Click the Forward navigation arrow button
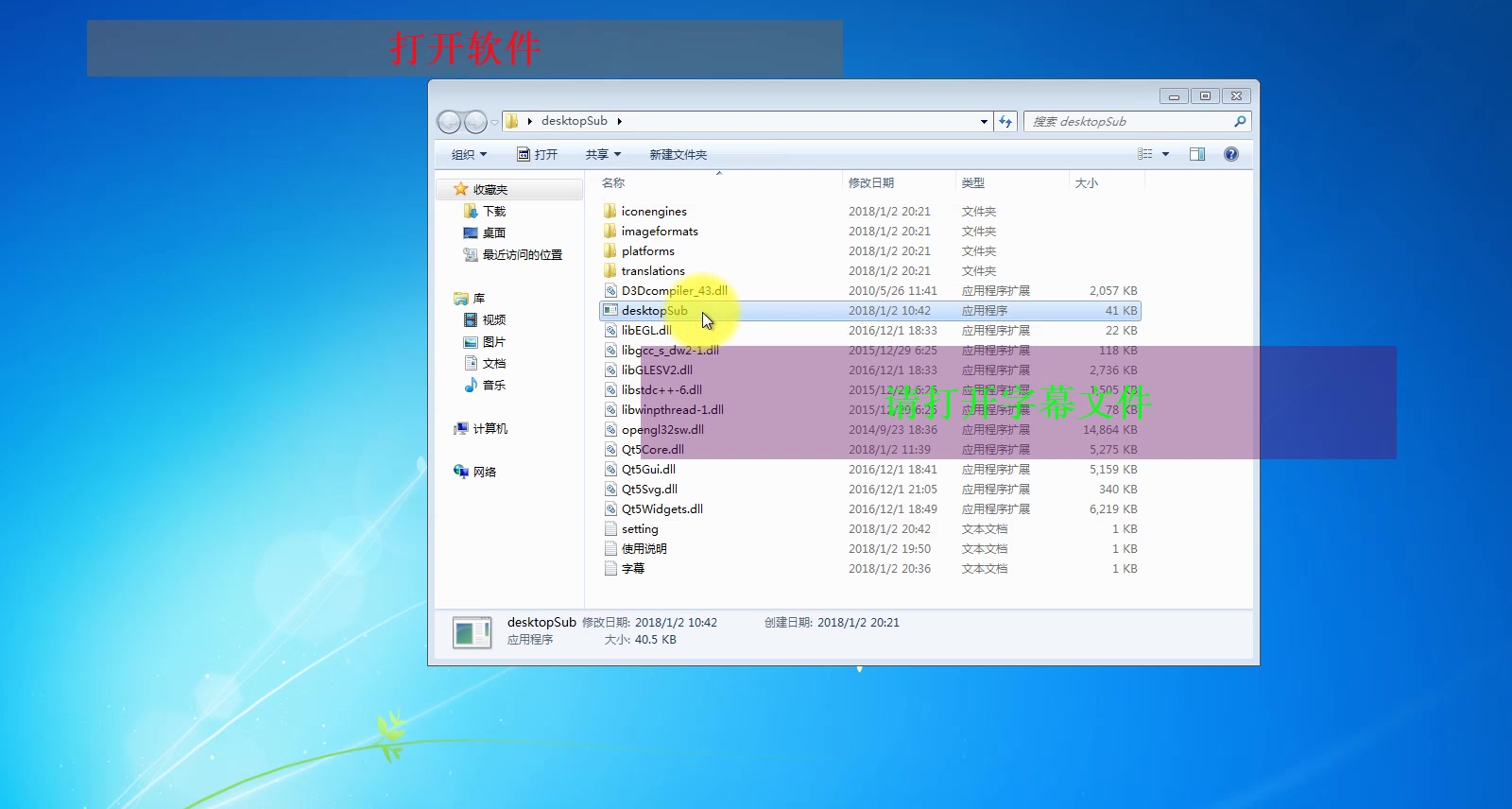The height and width of the screenshot is (809, 1512). [476, 121]
